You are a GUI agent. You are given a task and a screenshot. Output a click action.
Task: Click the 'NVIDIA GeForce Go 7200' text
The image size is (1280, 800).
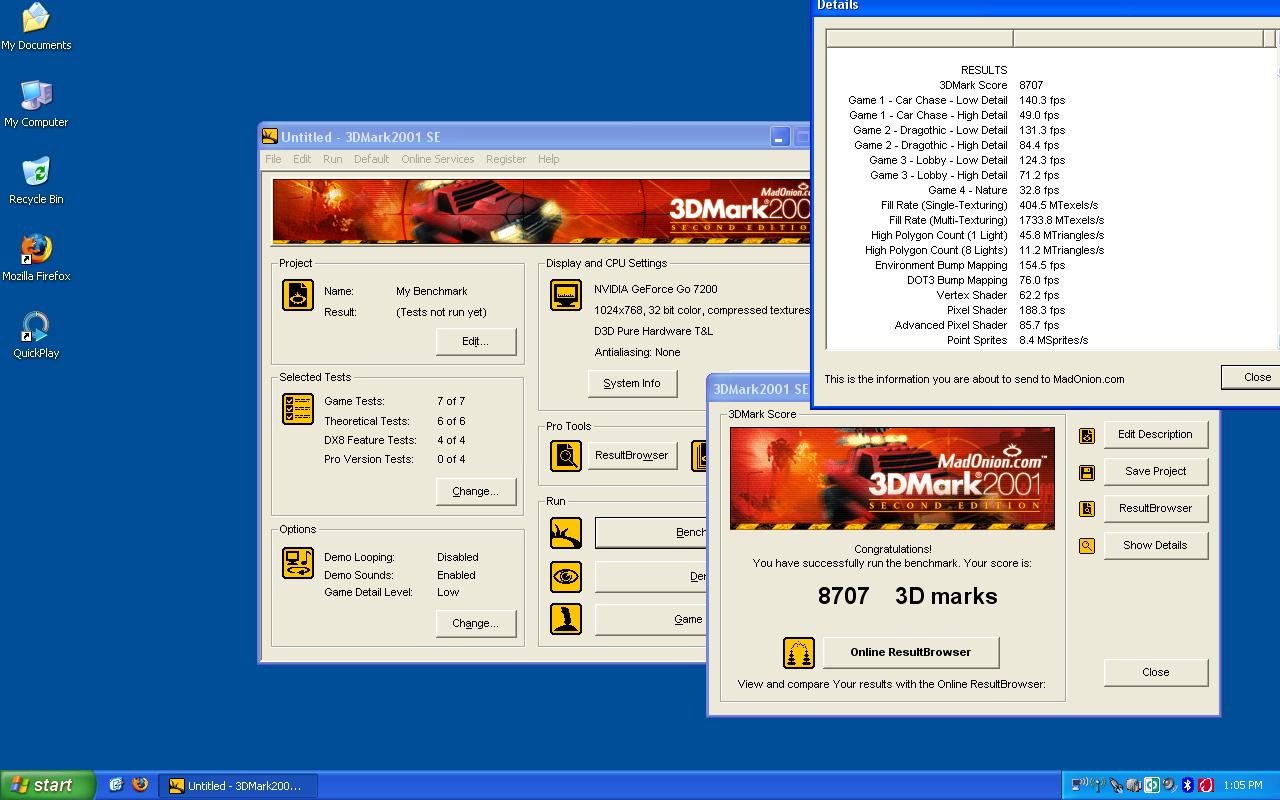tap(656, 289)
